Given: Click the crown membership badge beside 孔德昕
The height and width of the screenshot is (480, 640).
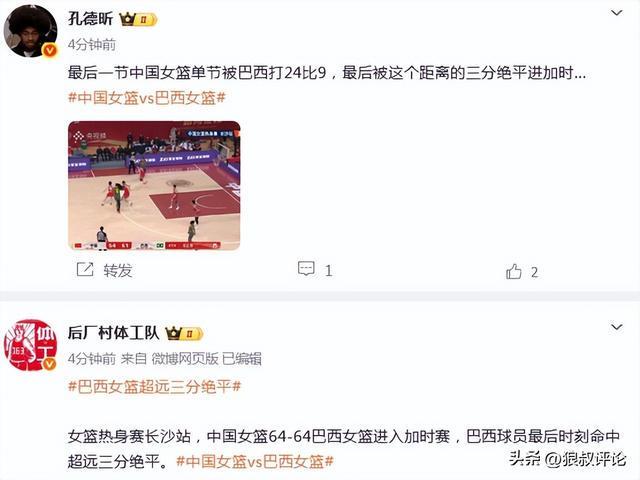Looking at the screenshot, I should tap(138, 19).
